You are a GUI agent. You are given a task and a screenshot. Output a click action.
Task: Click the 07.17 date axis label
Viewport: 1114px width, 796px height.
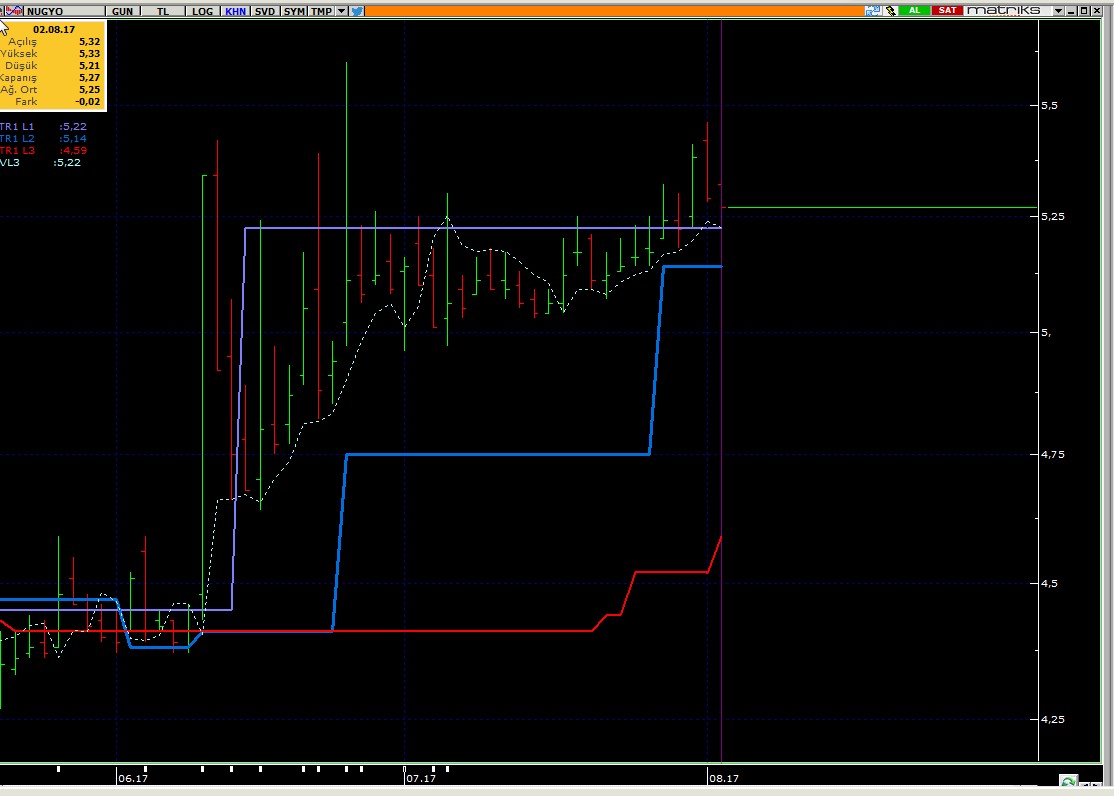(421, 778)
